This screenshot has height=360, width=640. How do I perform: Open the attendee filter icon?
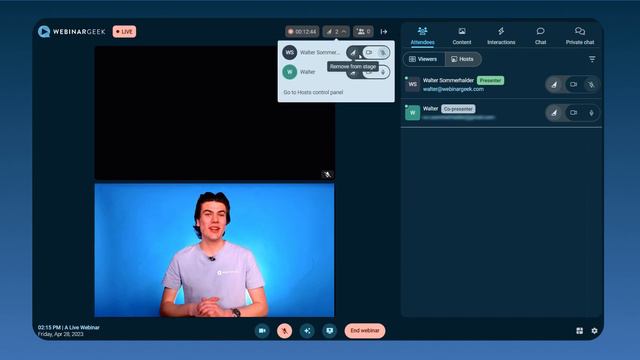pyautogui.click(x=592, y=59)
